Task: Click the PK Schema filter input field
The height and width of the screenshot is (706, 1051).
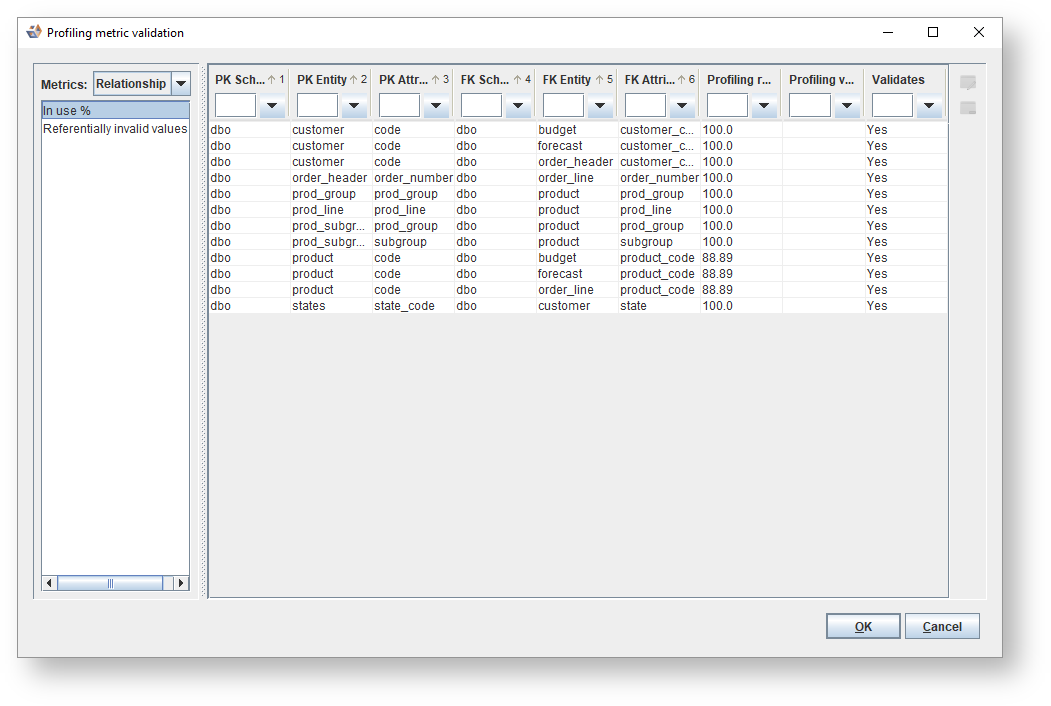Action: (x=235, y=105)
